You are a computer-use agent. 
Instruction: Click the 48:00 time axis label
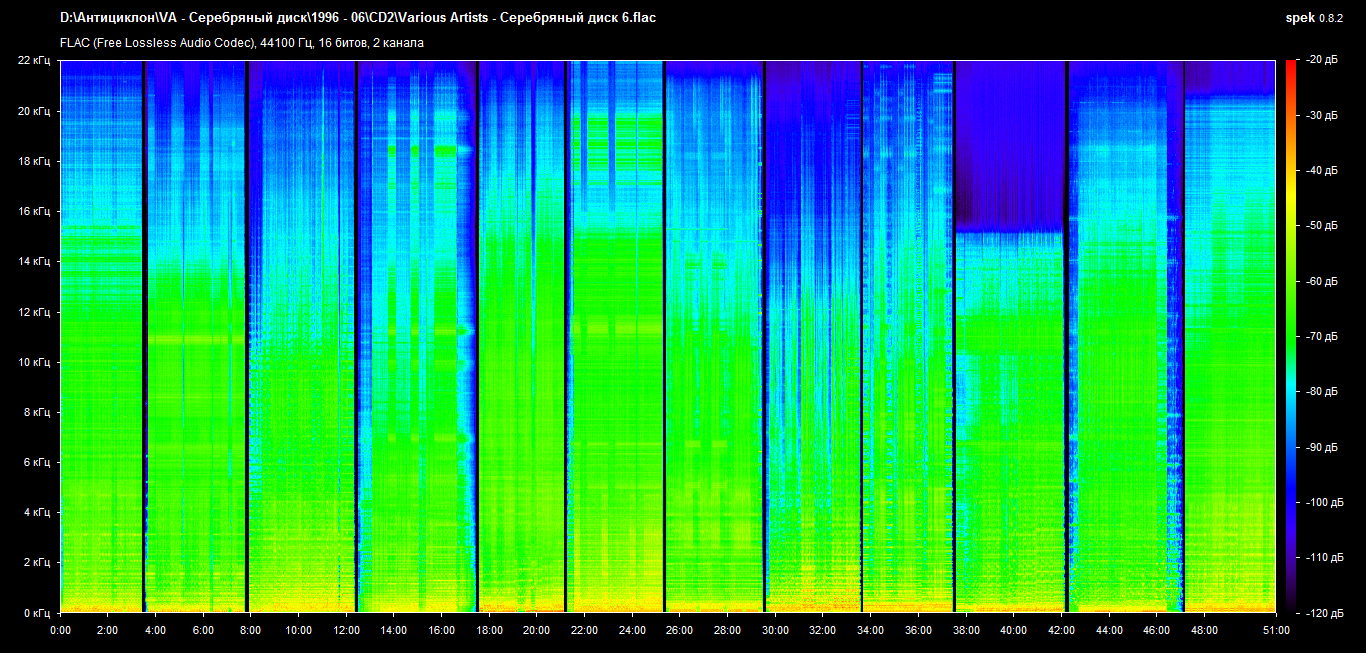point(1205,630)
